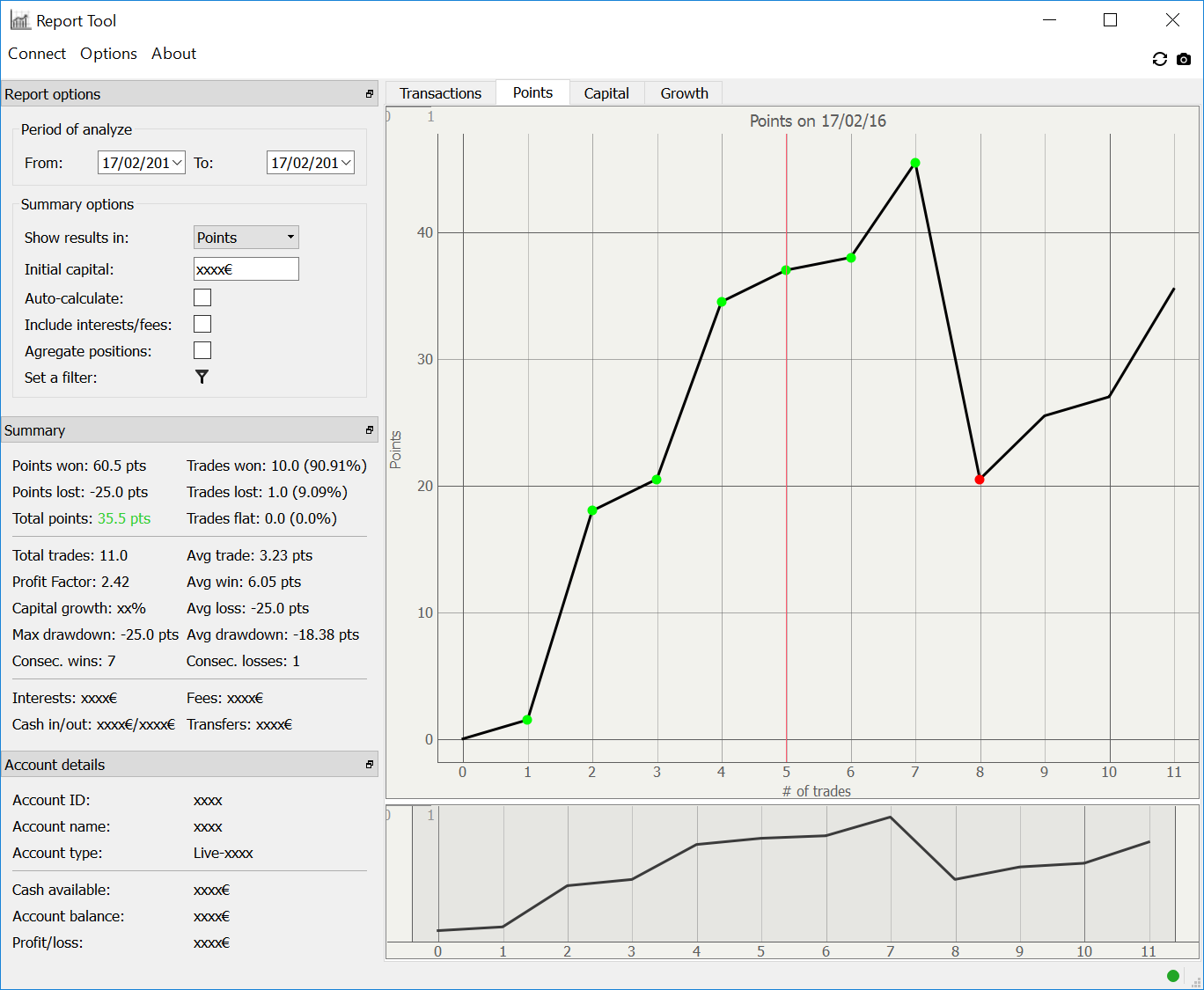Check the Agregate positions checkbox
1204x990 pixels.
(202, 350)
